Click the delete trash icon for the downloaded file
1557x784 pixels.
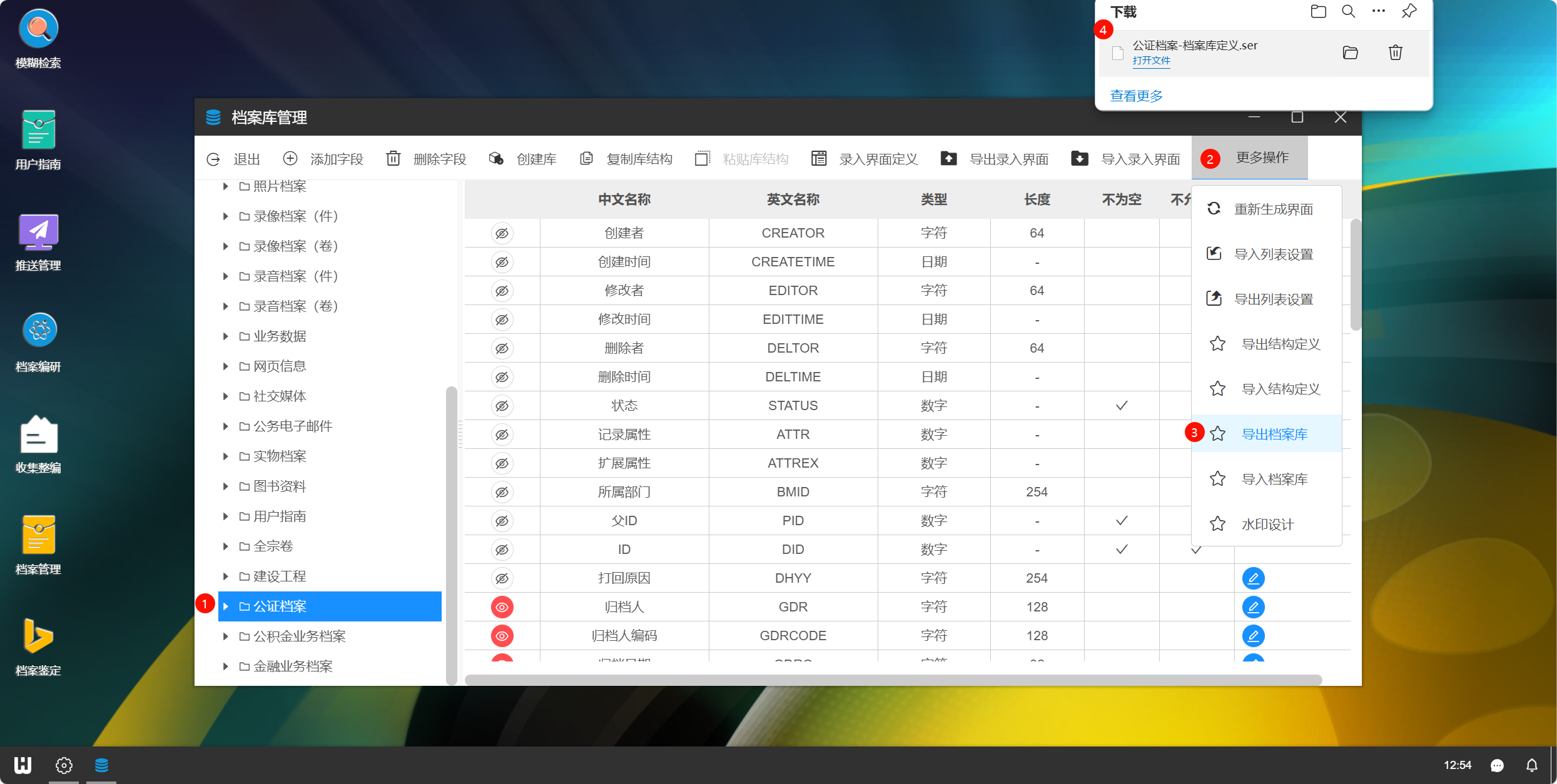coord(1395,53)
